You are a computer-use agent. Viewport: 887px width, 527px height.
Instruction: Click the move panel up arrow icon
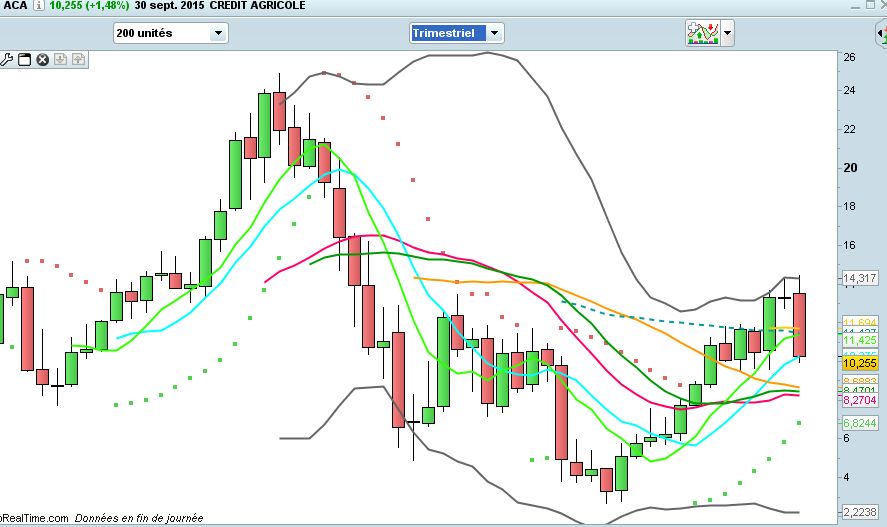(79, 59)
